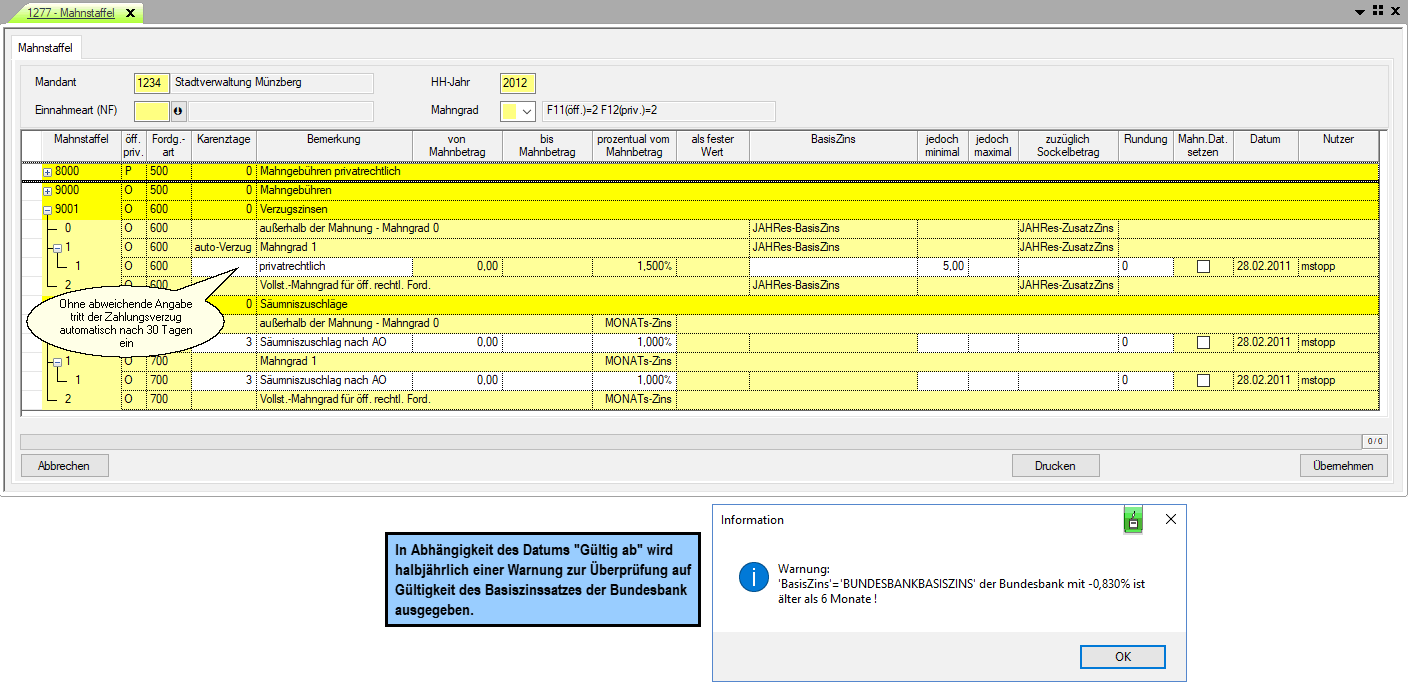Switch to the inner Mahnstaffel tab
The image size is (1408, 682).
click(47, 48)
